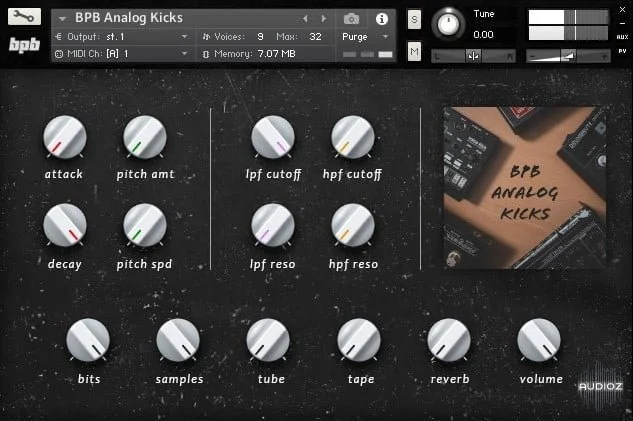This screenshot has width=633, height=421.
Task: Click the BPB Analog Kicks artwork
Action: (x=525, y=188)
